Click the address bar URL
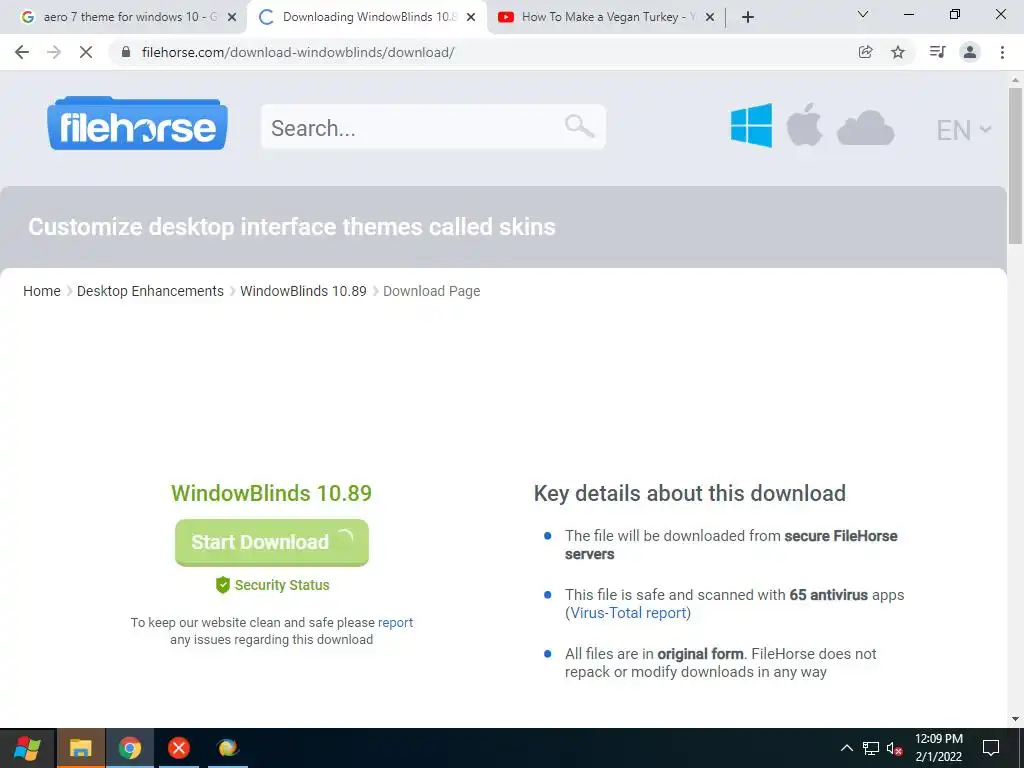Screen dimensions: 1024x768 point(298,52)
